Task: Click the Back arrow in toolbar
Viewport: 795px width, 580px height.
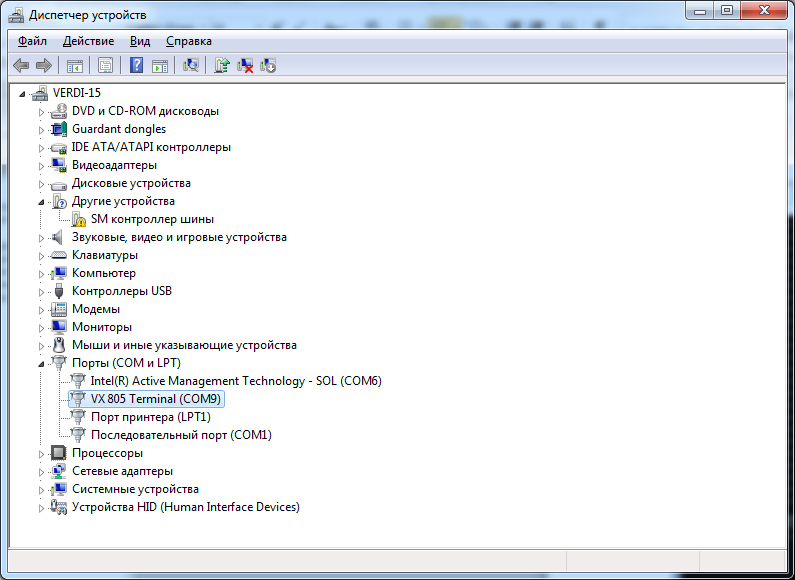Action: point(21,66)
